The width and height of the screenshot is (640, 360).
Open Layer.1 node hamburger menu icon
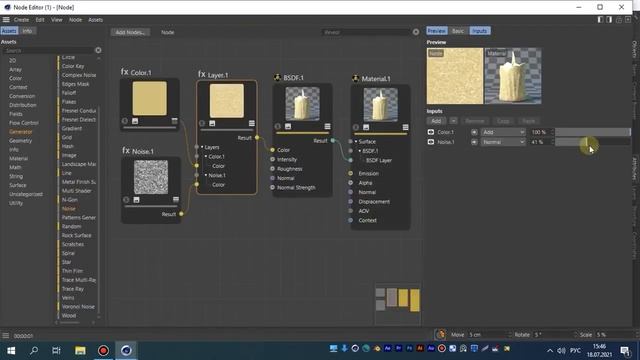click(252, 123)
